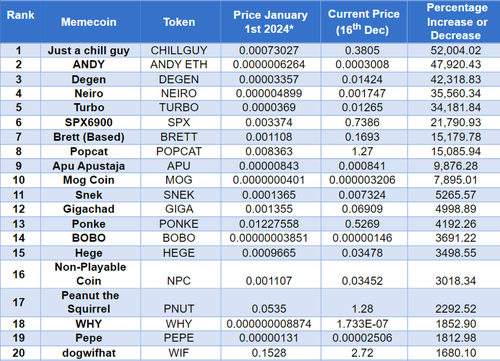Viewport: 500px width, 361px height.
Task: Click the Current Price (16th Dec) header
Action: [x=363, y=22]
